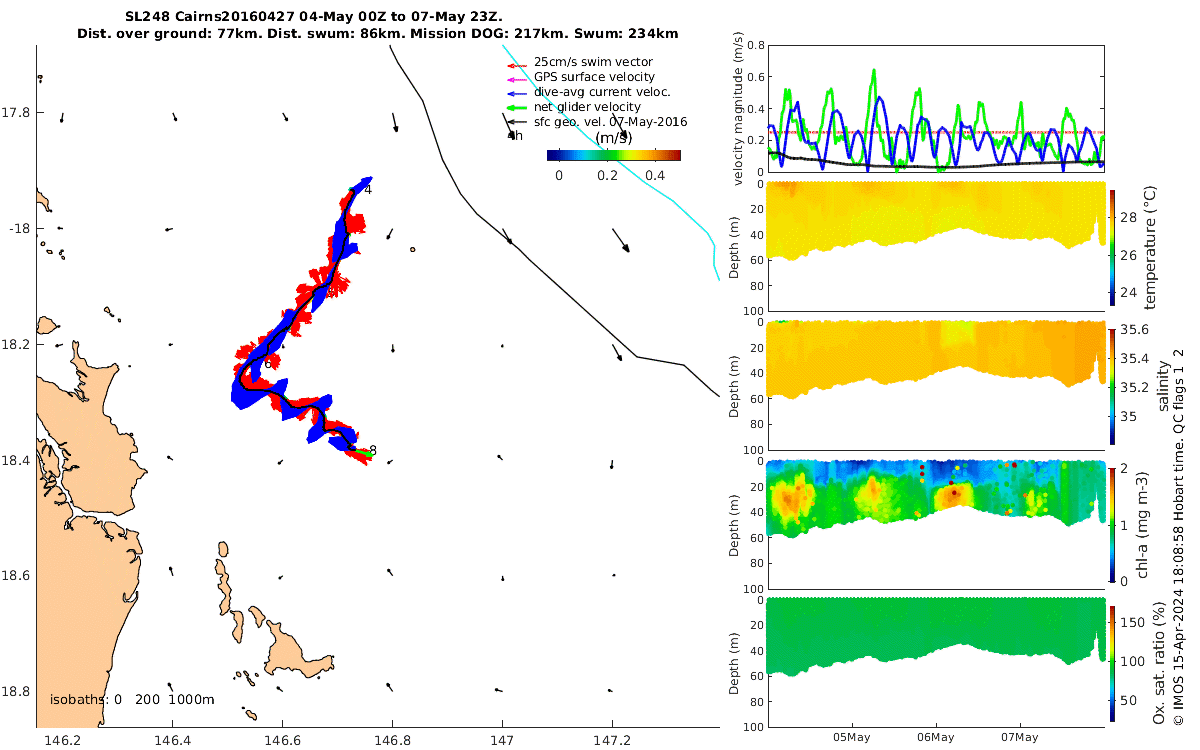The height and width of the screenshot is (750, 1200).
Task: Click the salinity depth section panel
Action: coord(936,385)
